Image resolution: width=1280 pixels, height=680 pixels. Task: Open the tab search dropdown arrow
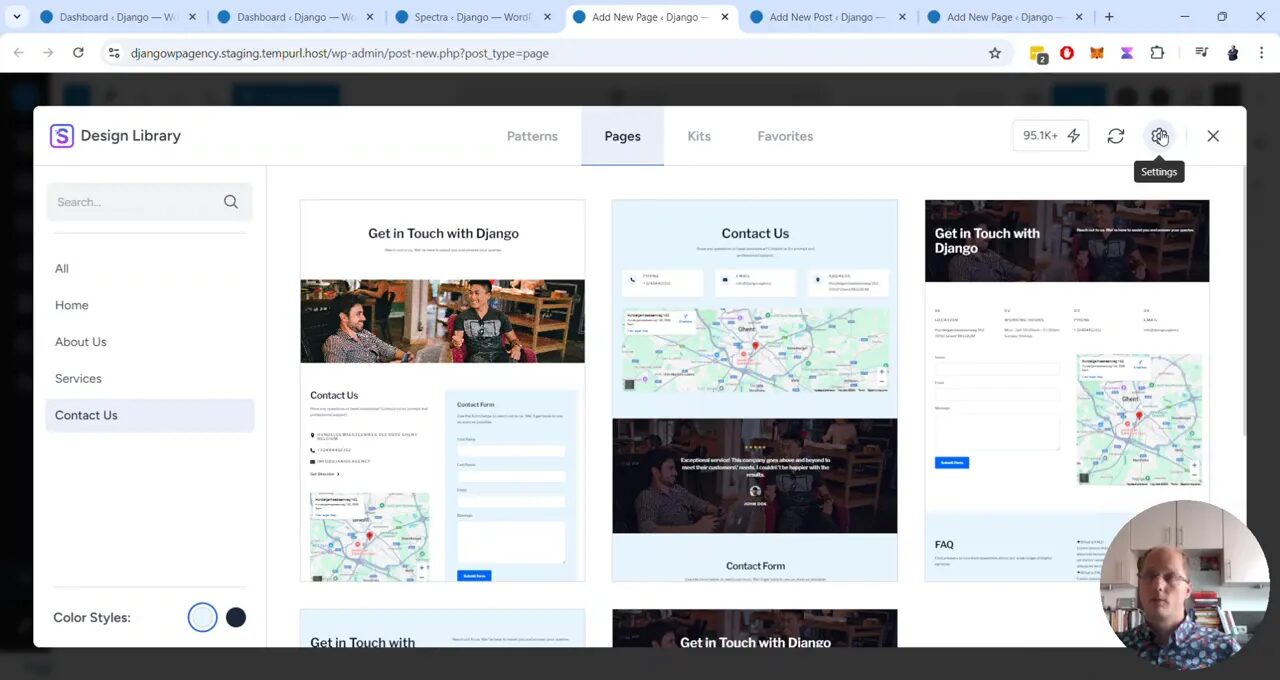coord(16,17)
